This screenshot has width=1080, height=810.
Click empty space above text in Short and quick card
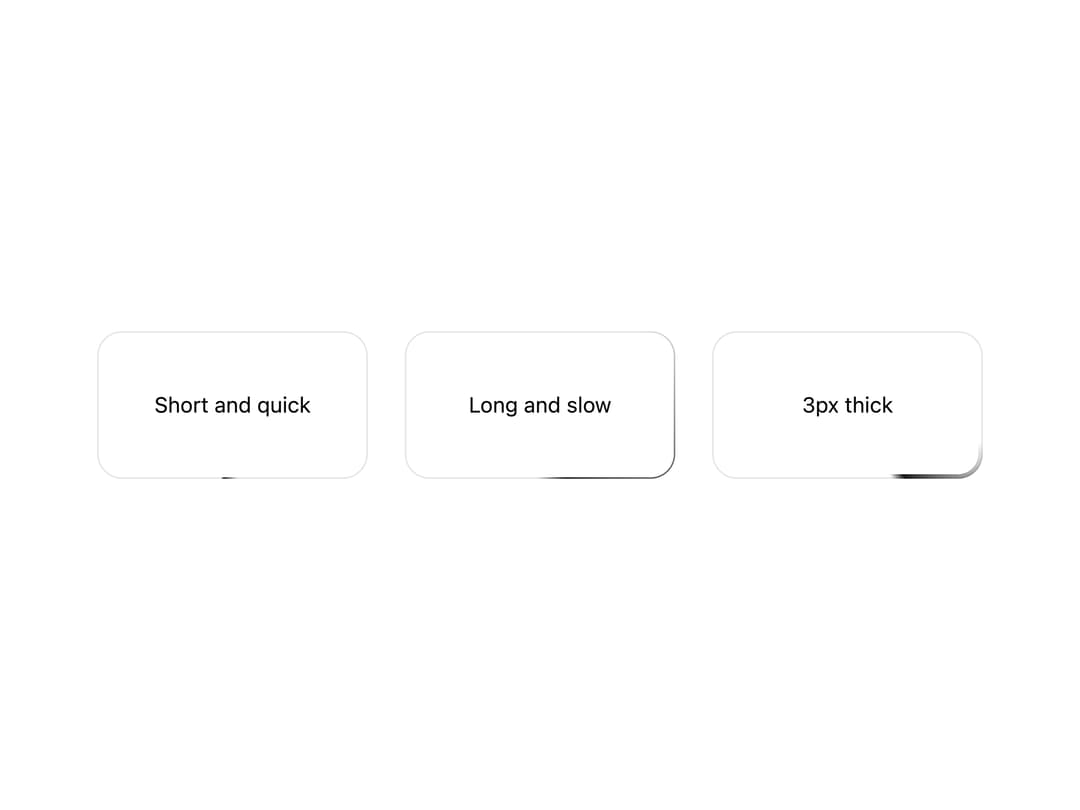[x=232, y=364]
